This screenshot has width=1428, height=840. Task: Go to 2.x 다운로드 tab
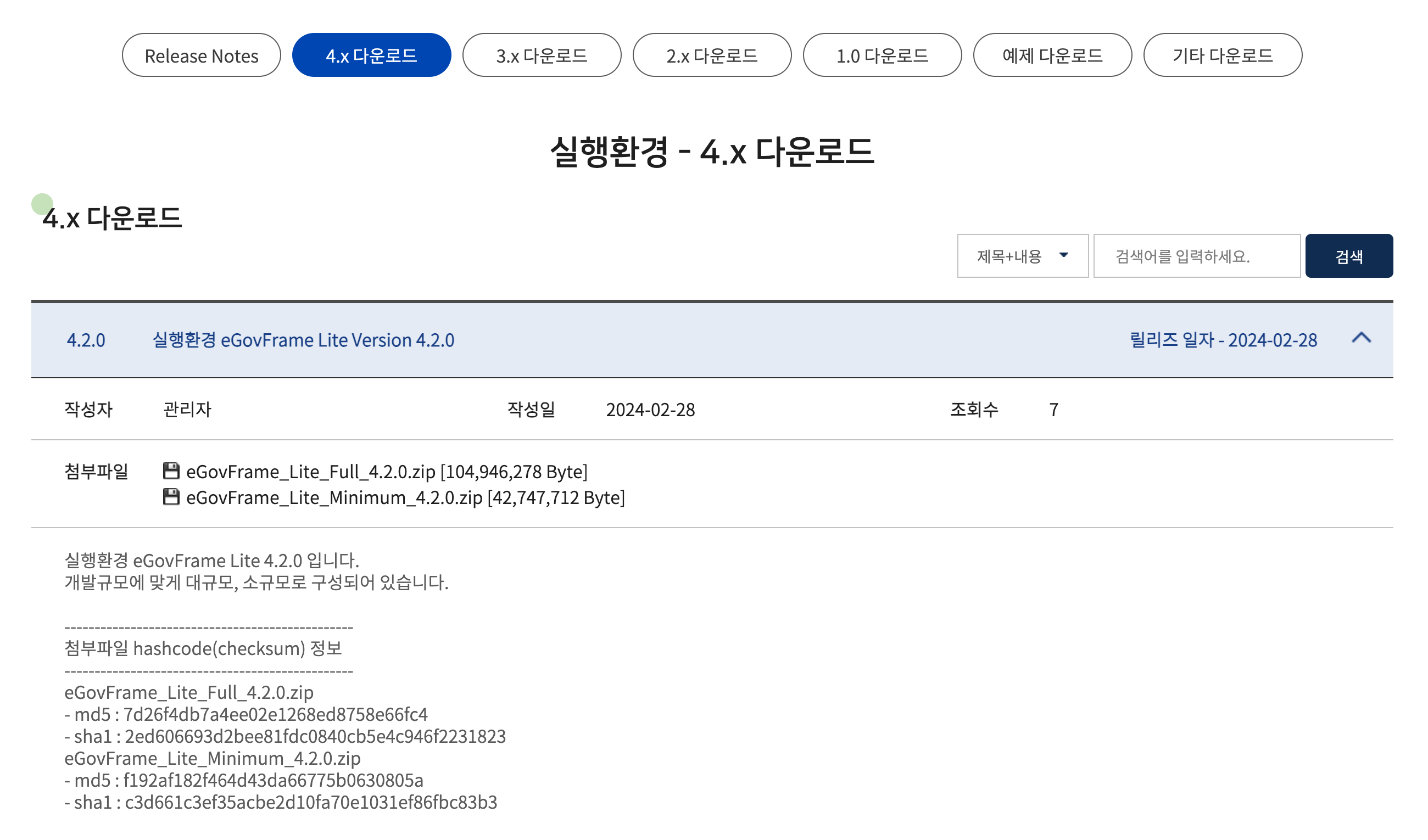tap(712, 55)
